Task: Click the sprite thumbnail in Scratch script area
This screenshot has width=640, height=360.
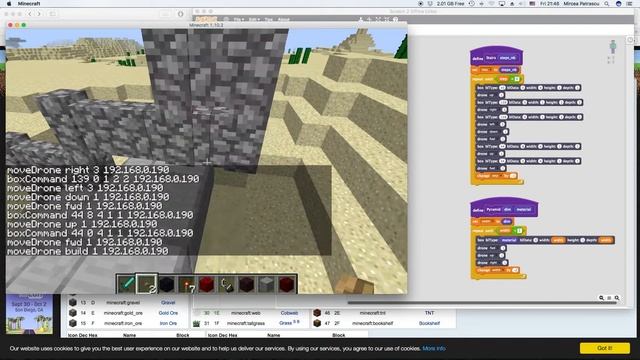Action: click(x=613, y=47)
